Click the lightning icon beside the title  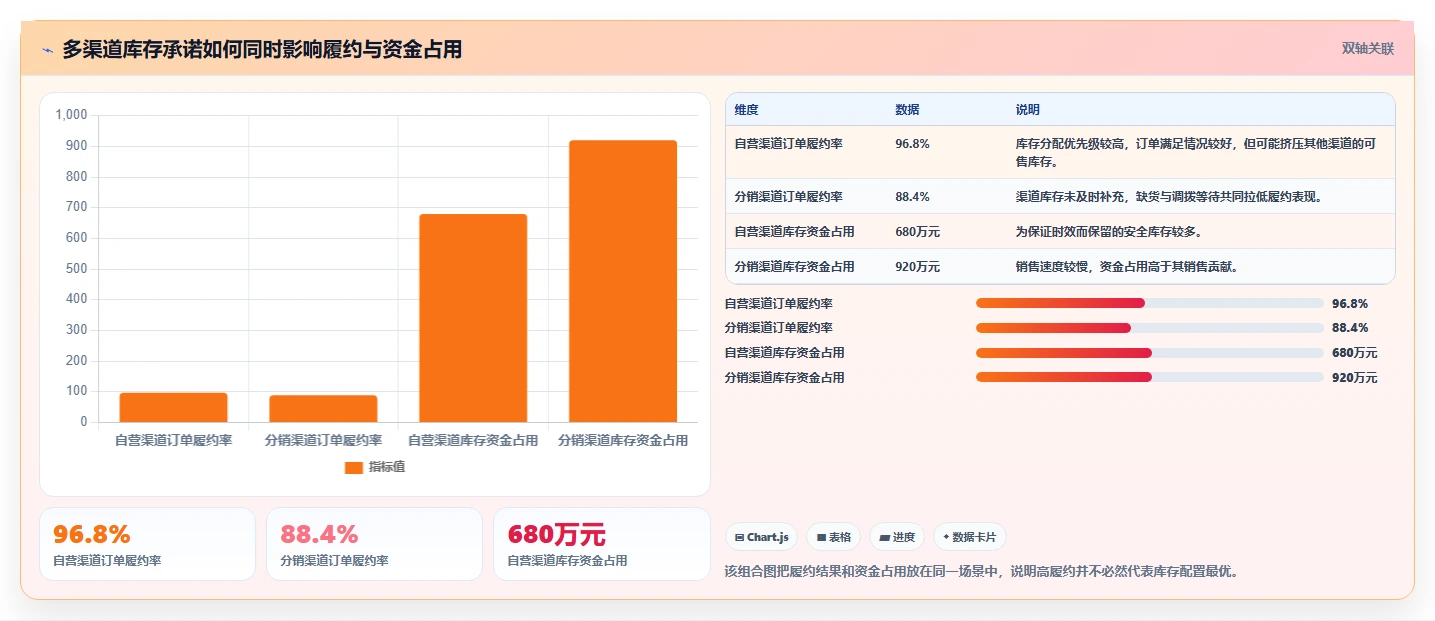point(48,49)
